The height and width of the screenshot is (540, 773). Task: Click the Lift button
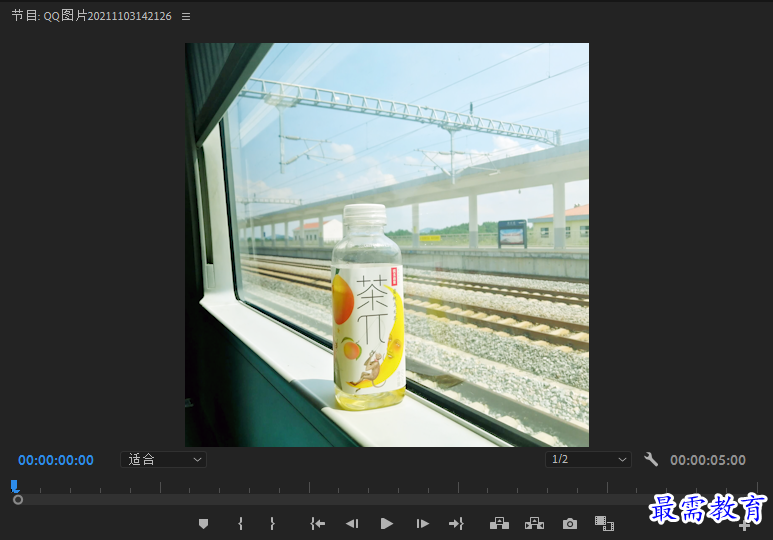click(499, 524)
